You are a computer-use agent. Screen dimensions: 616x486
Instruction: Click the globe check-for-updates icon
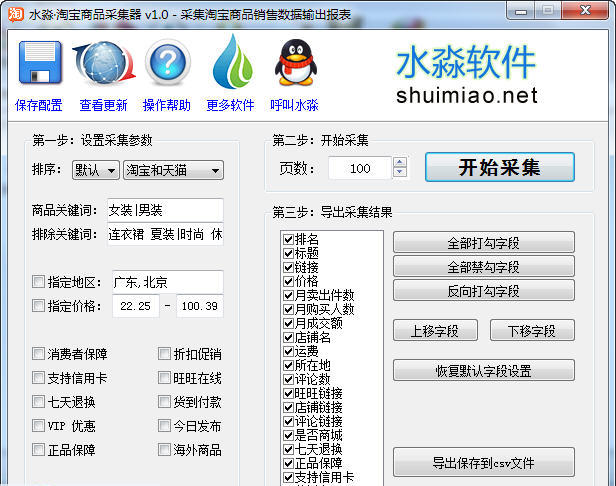pyautogui.click(x=104, y=63)
